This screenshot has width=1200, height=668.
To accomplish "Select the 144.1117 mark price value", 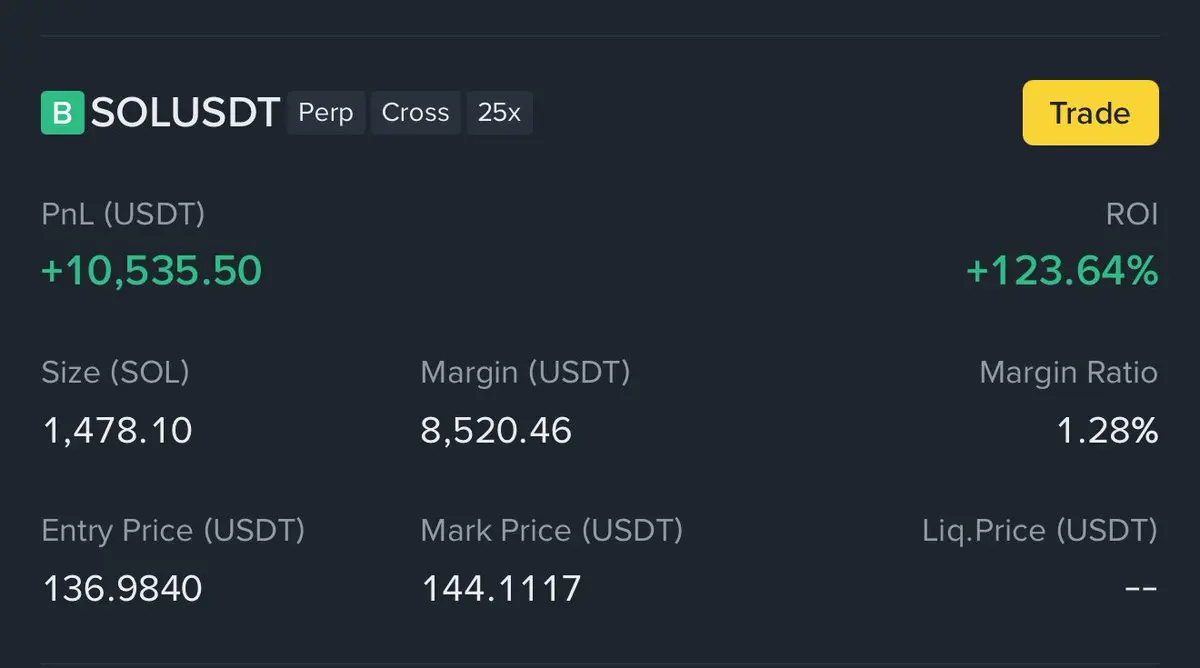I will click(501, 588).
